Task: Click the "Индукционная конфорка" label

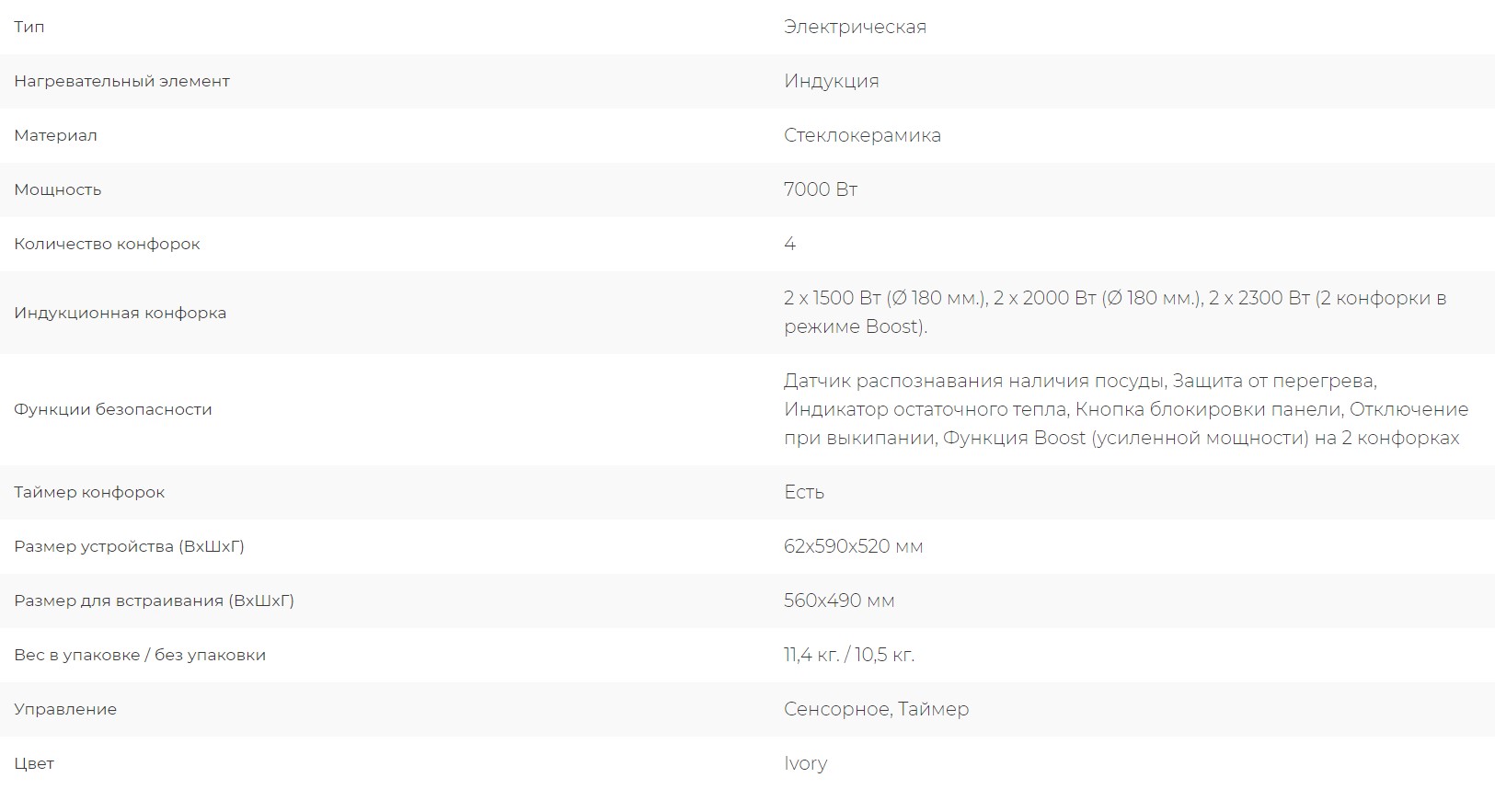Action: (120, 313)
